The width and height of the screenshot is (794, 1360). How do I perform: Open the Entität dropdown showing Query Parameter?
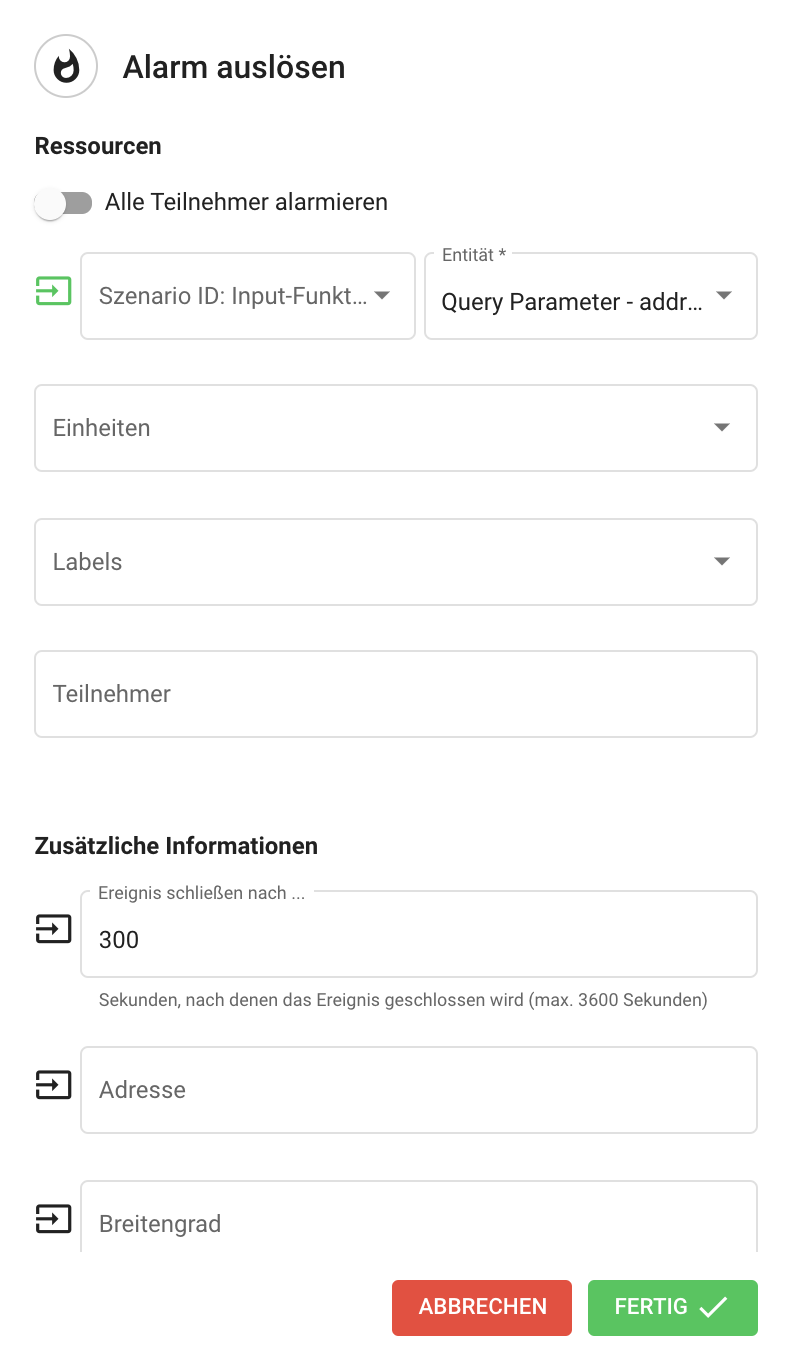coord(590,300)
